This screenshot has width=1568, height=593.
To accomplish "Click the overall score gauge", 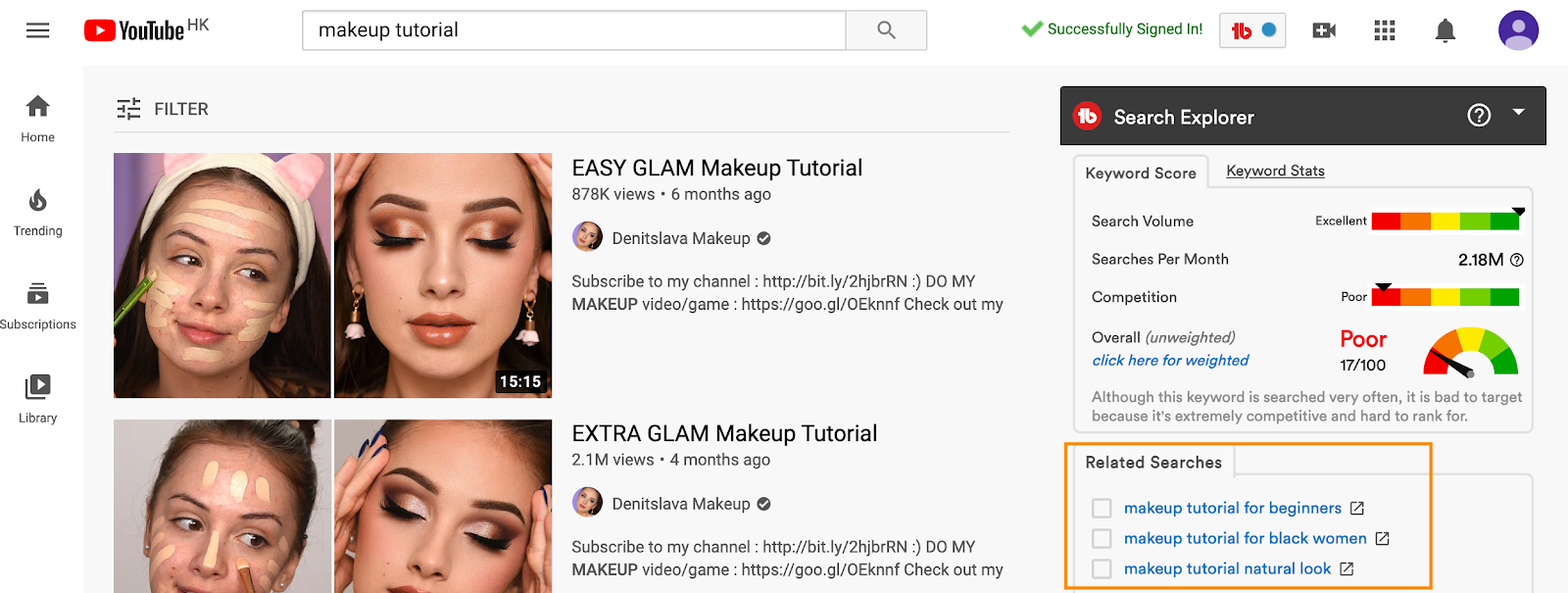I will pyautogui.click(x=1470, y=352).
